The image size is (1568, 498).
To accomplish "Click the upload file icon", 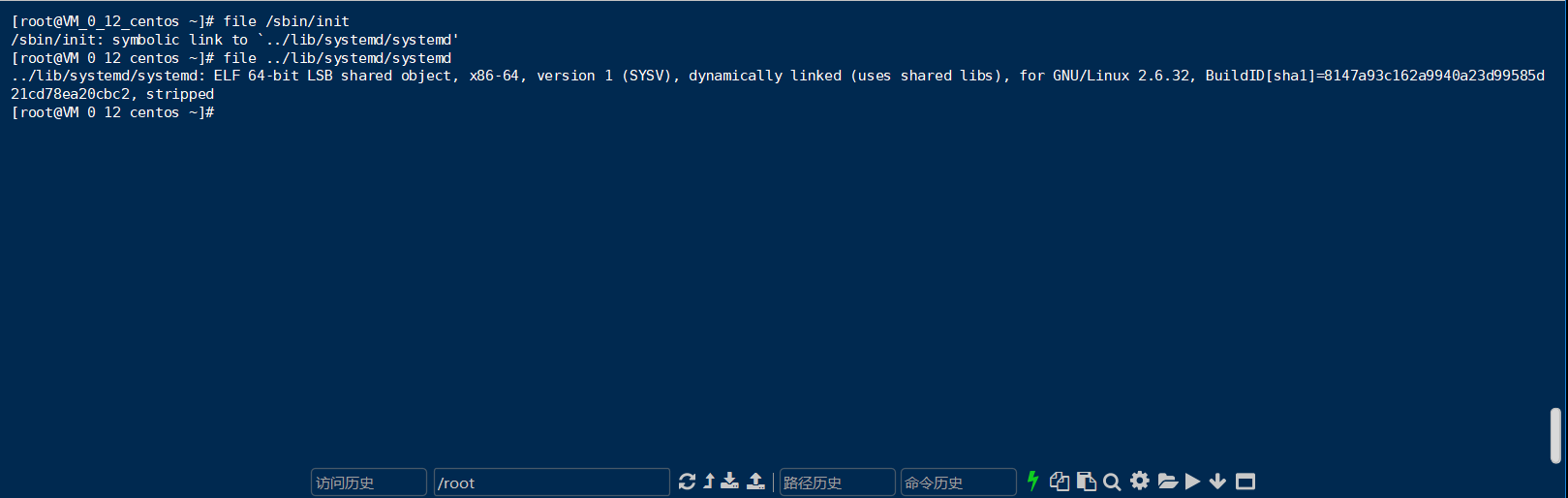I will point(756,481).
